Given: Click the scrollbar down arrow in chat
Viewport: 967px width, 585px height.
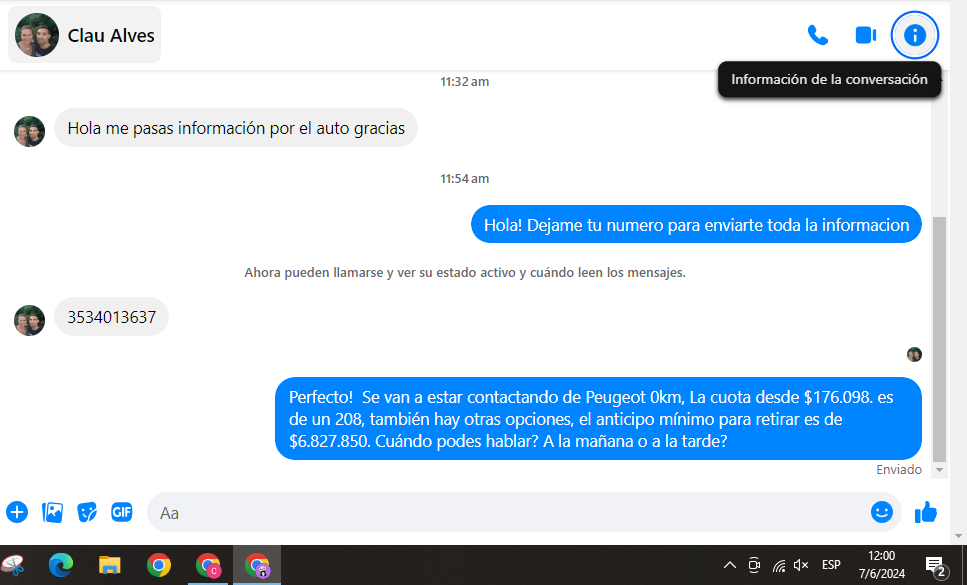Looking at the screenshot, I should (939, 470).
